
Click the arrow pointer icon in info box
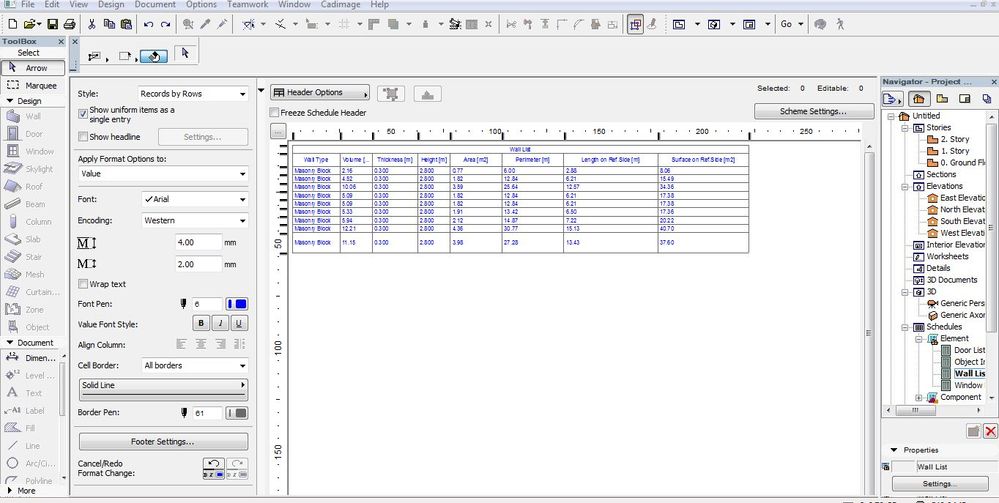point(185,54)
